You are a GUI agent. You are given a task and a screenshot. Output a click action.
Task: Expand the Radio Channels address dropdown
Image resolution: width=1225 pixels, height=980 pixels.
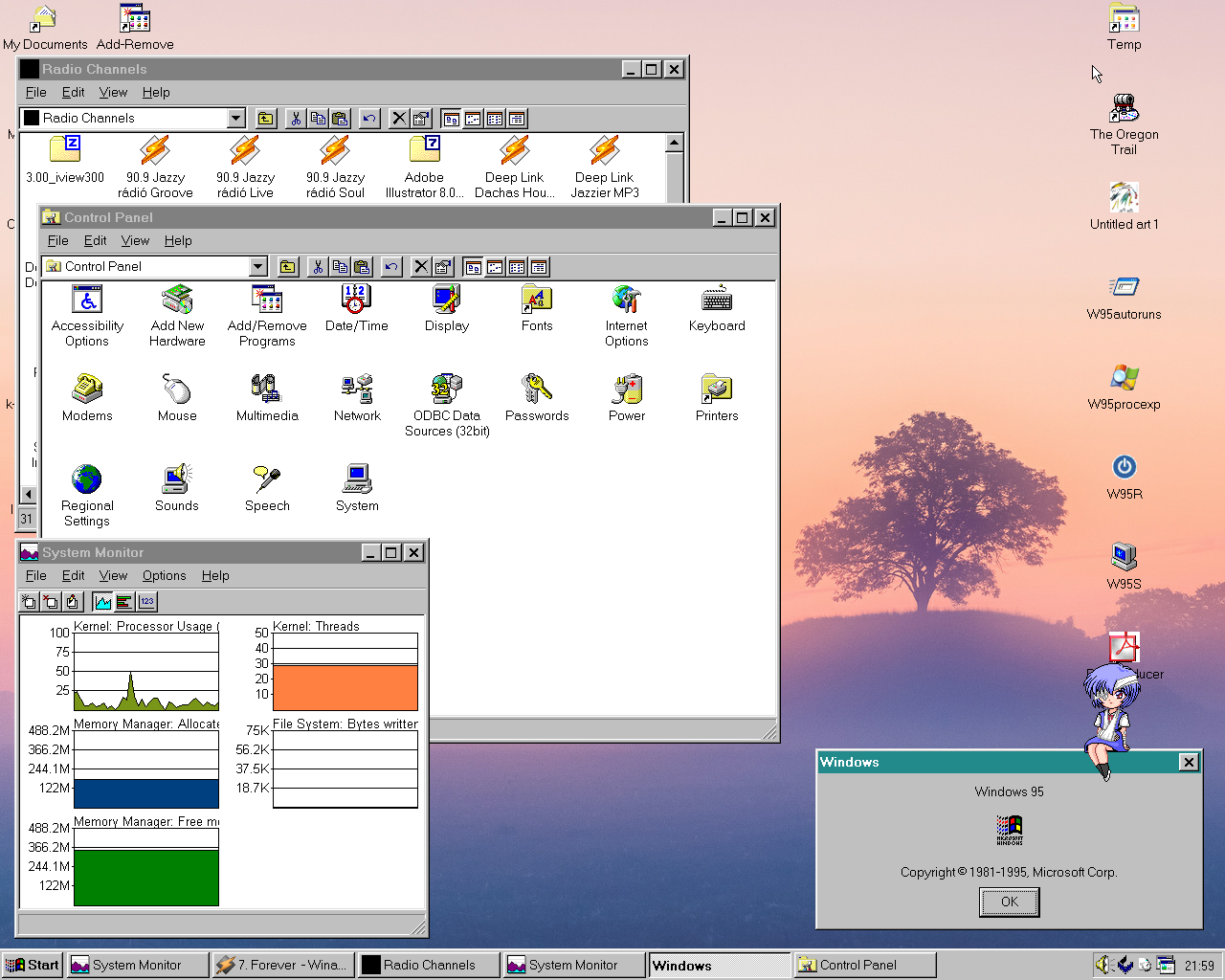click(x=235, y=118)
